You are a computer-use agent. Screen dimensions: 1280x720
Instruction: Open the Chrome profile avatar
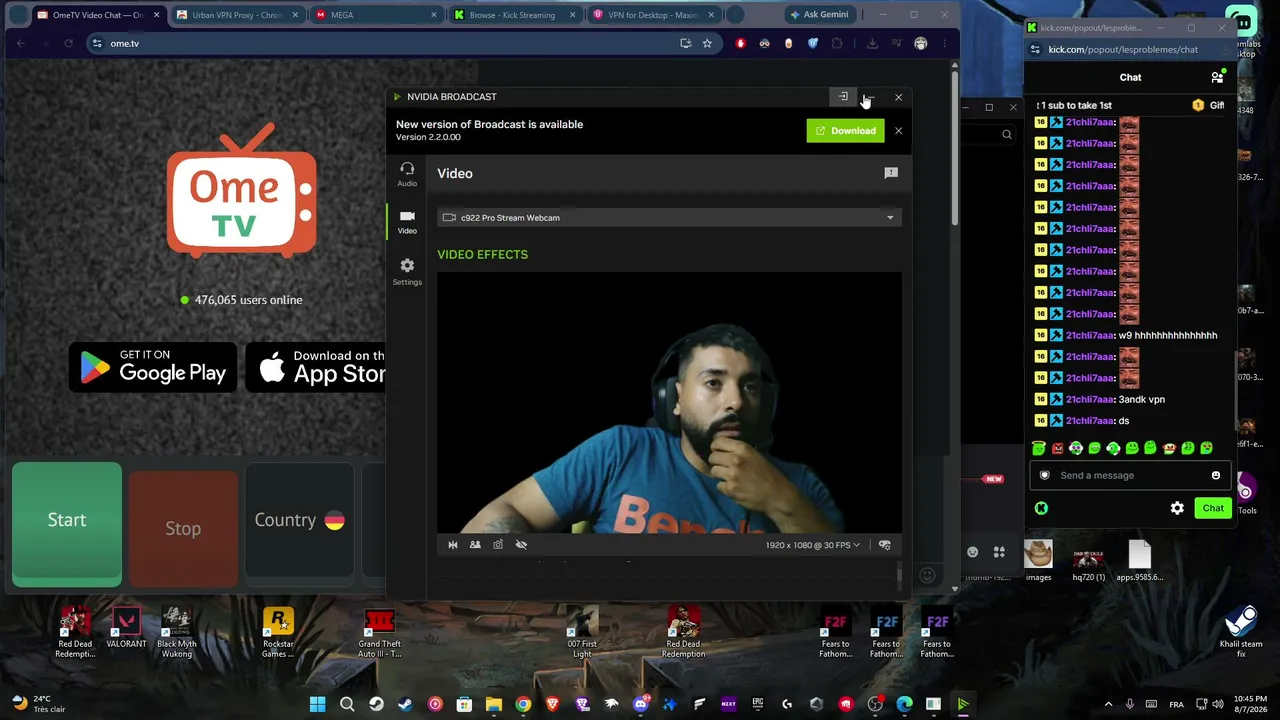point(920,44)
